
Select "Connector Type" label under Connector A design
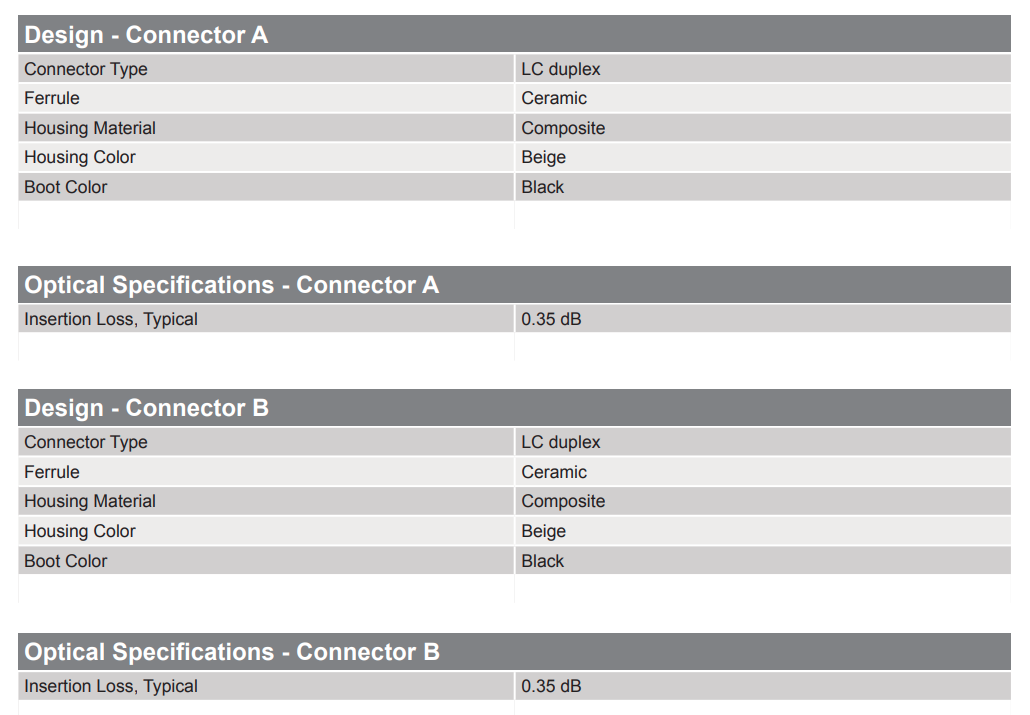pyautogui.click(x=86, y=69)
